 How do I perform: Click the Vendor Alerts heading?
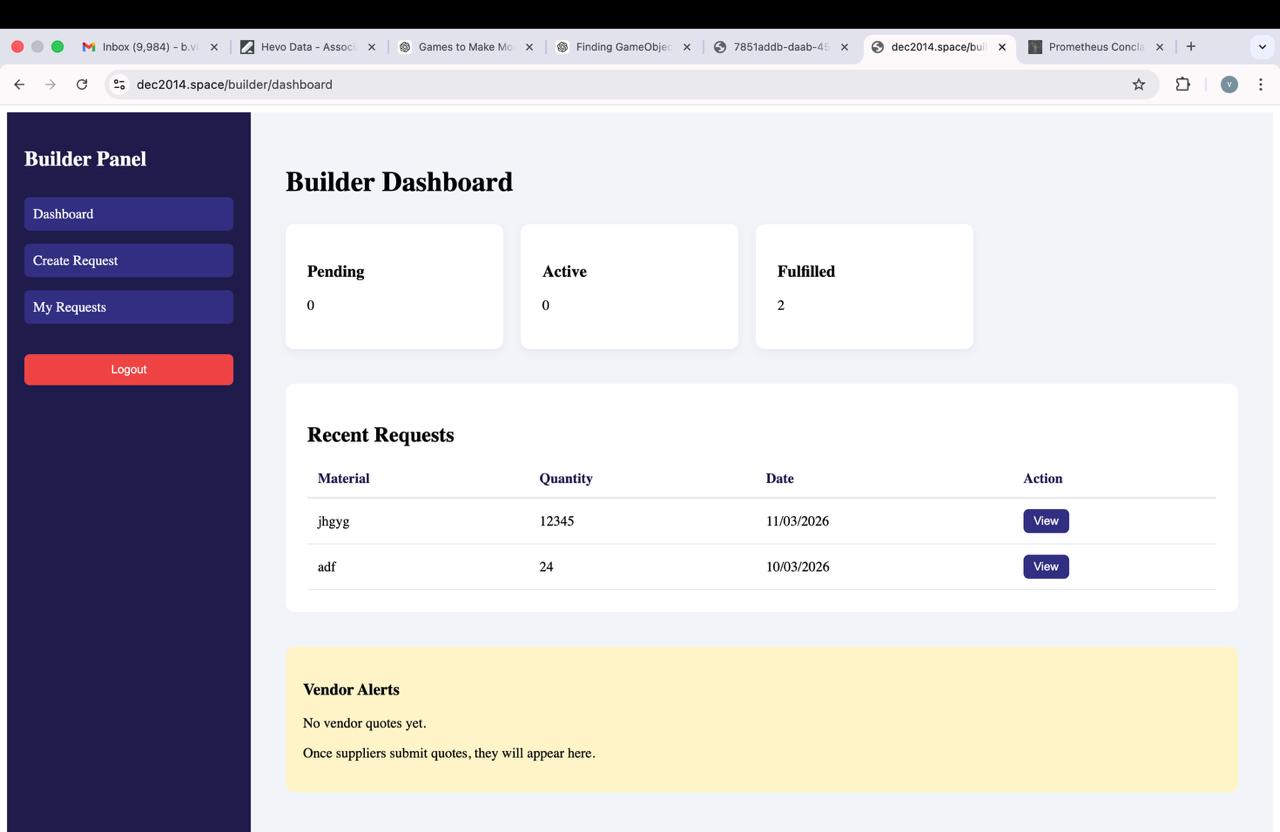(351, 689)
